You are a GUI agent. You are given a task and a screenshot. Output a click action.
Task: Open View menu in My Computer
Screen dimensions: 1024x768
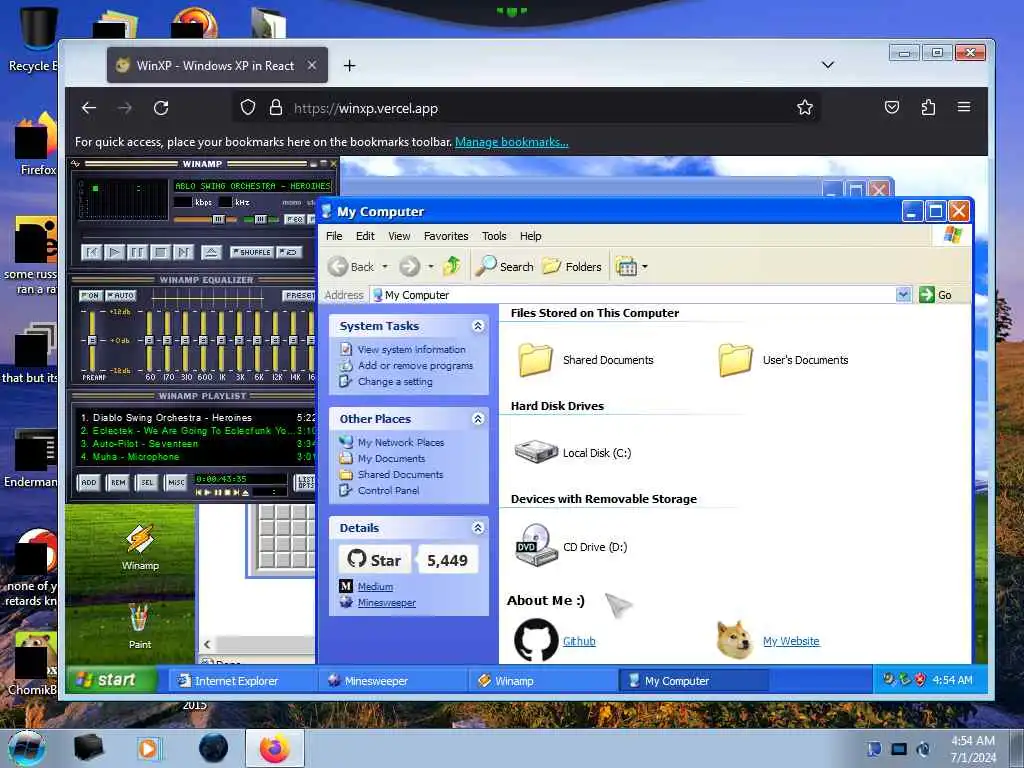(399, 236)
